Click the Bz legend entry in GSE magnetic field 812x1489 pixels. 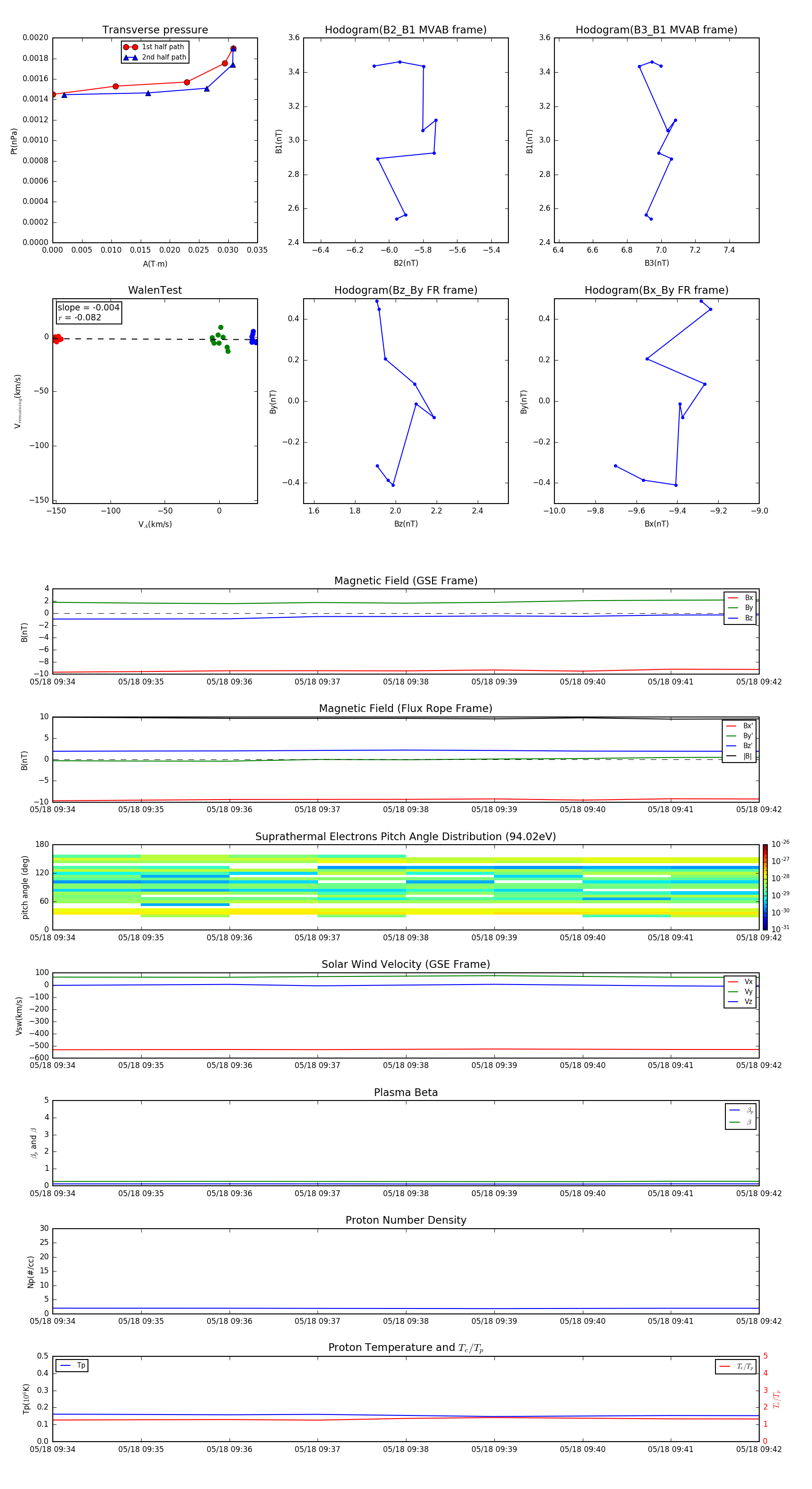pyautogui.click(x=740, y=618)
